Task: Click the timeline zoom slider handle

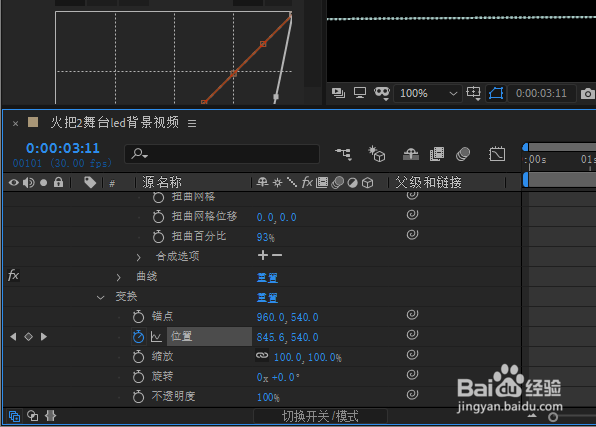Action: point(553,417)
